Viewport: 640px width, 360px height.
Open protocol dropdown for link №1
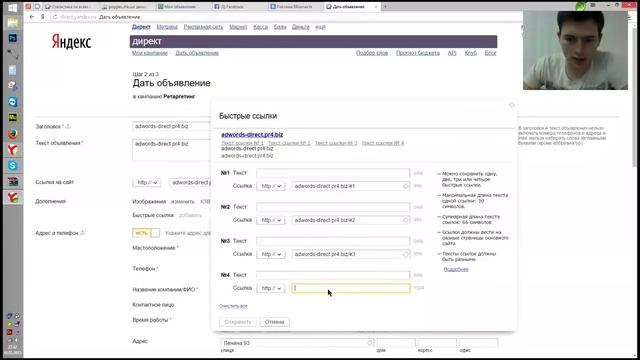click(x=271, y=186)
